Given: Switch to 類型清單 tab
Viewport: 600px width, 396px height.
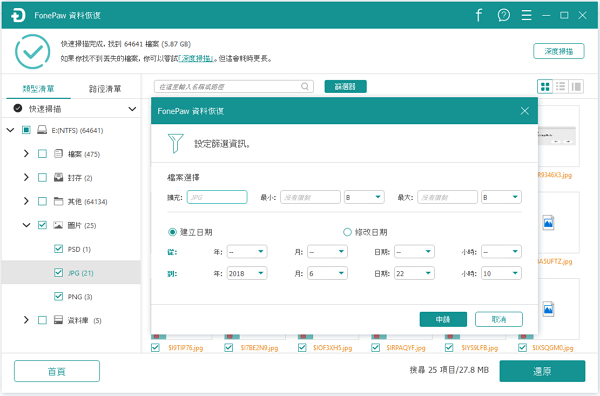Looking at the screenshot, I should pyautogui.click(x=38, y=89).
